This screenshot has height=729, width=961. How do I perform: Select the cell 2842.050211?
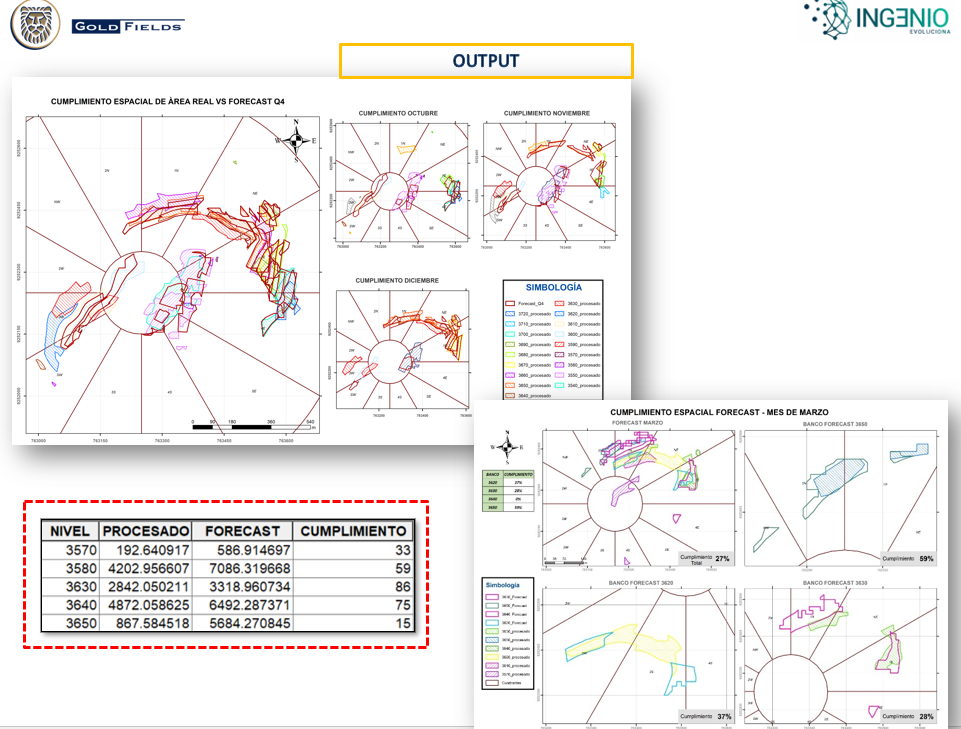click(146, 587)
